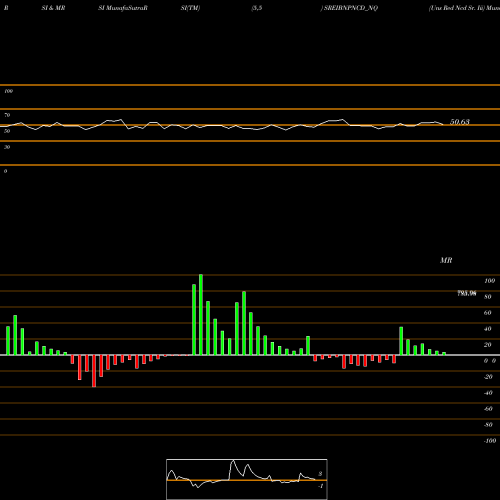The image size is (500, 500).
Task: Click the MR axis label 80
Action: (x=488, y=297)
